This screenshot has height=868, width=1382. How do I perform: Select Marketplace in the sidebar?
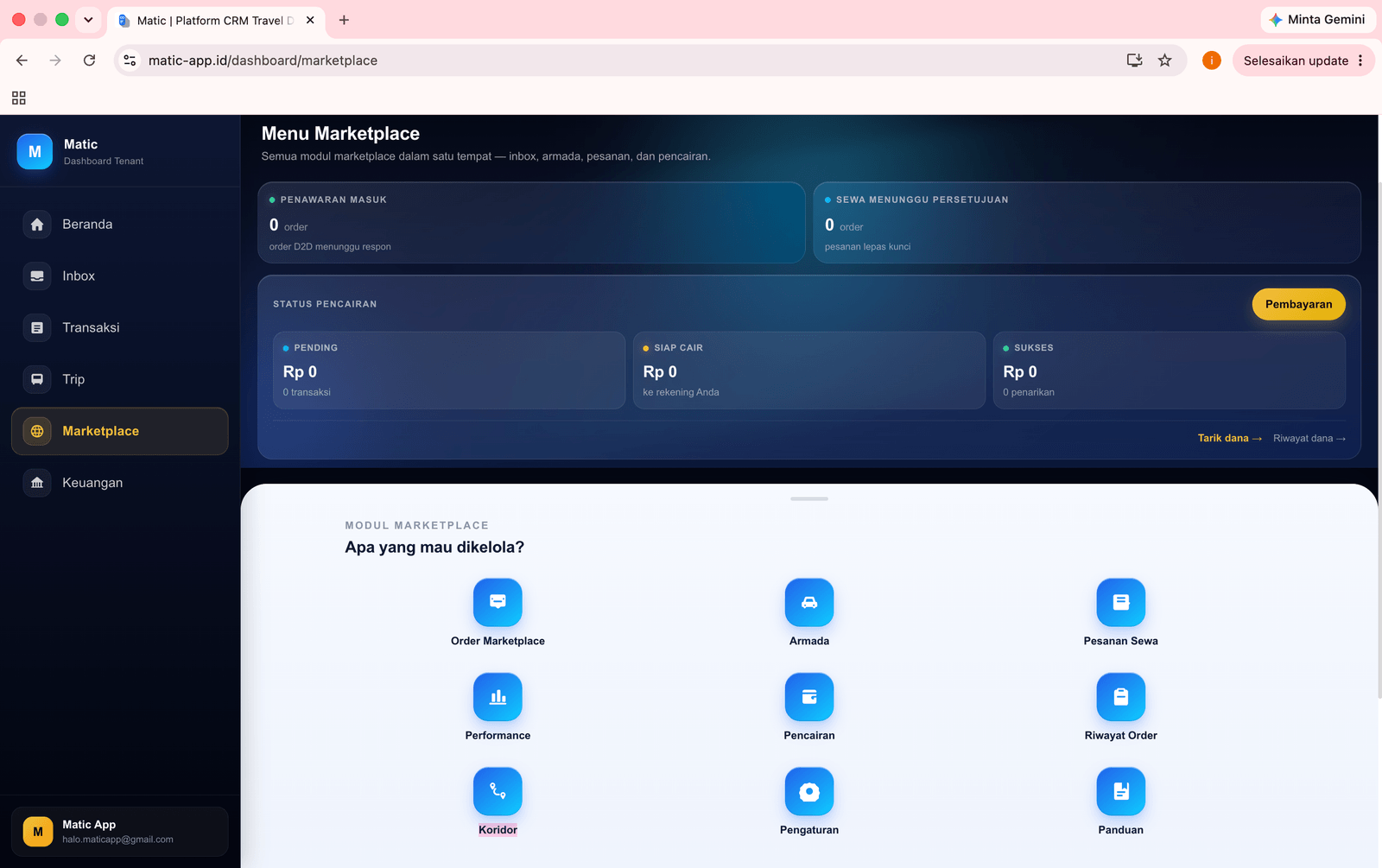point(120,431)
